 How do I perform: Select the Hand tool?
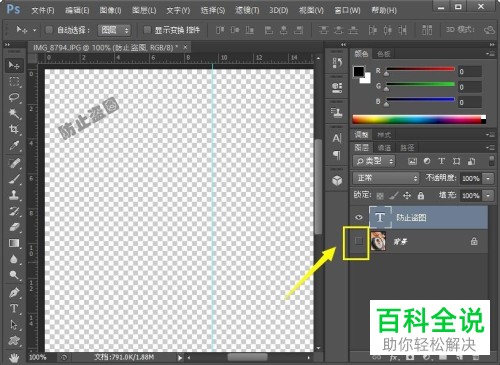pyautogui.click(x=14, y=358)
